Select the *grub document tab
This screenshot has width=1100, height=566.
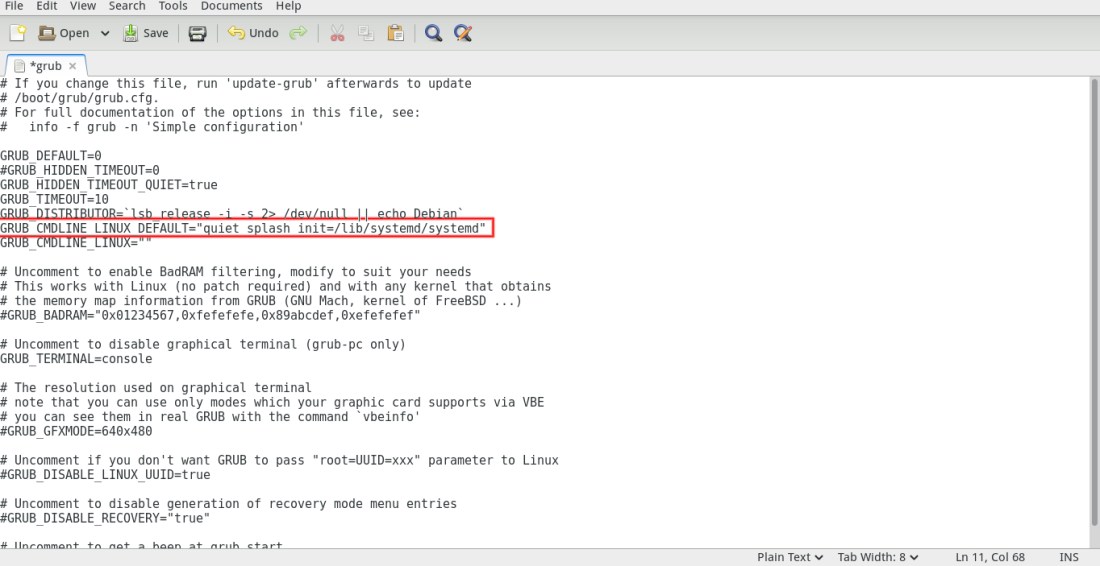point(45,66)
